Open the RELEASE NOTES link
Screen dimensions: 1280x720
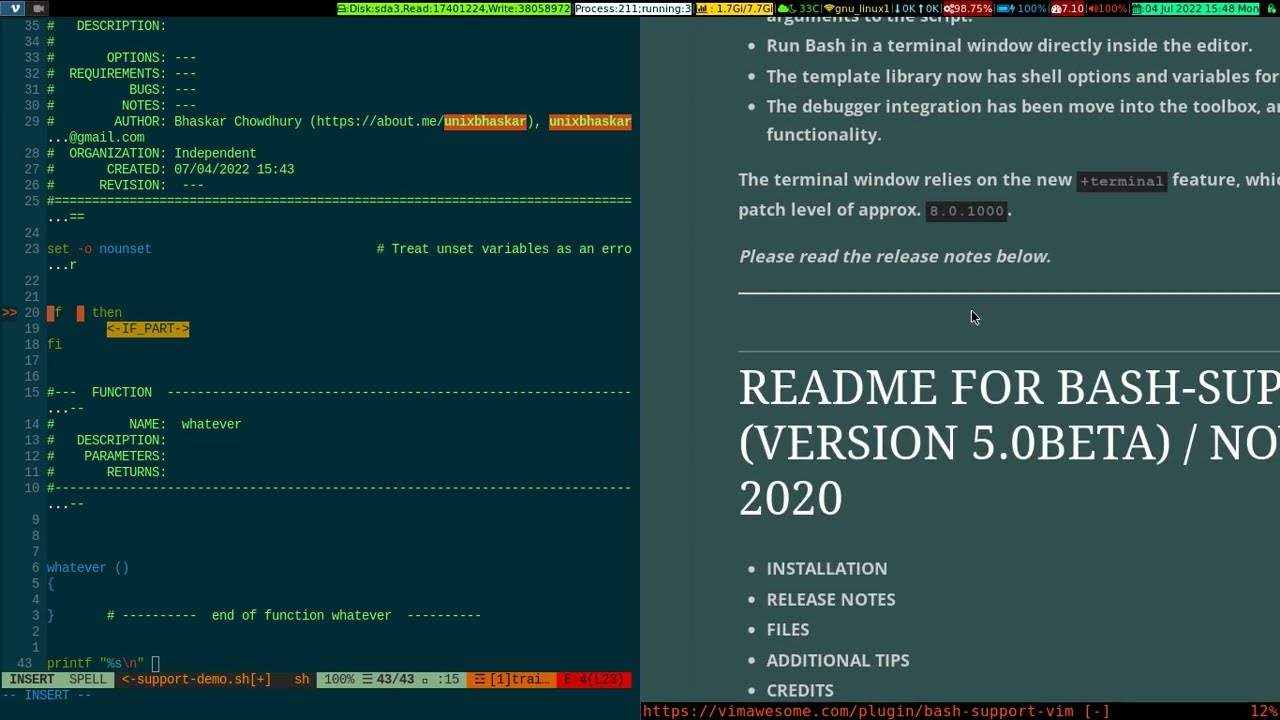pos(830,599)
